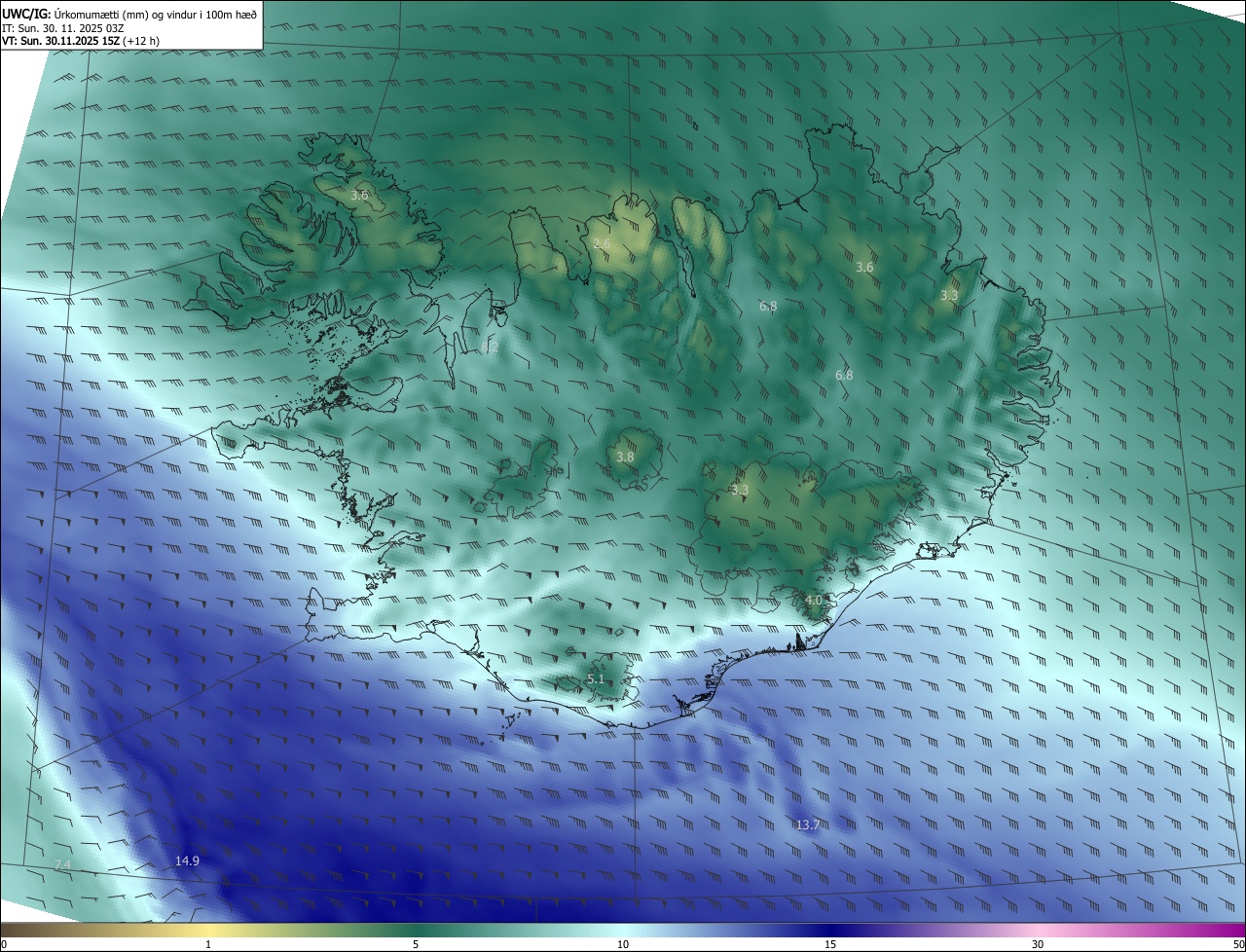1246x952 pixels.
Task: Click the 50 tick on the color scale
Action: (x=1238, y=944)
